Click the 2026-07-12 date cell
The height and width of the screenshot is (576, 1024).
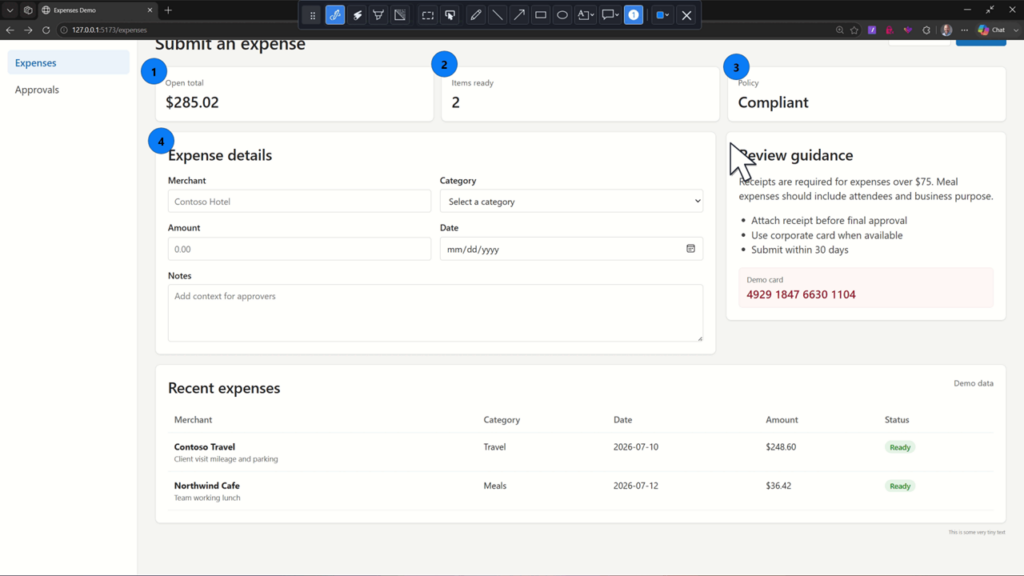click(x=635, y=486)
